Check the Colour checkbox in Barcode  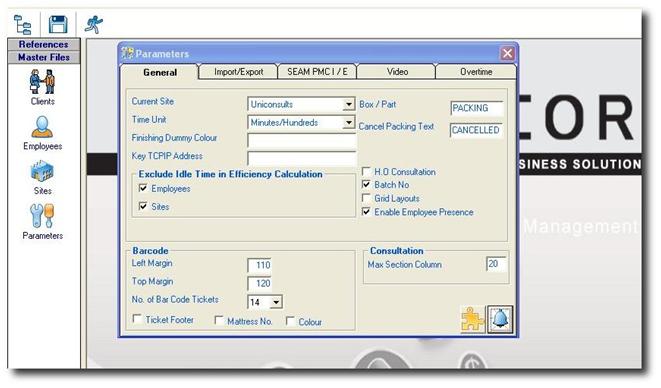coord(290,321)
